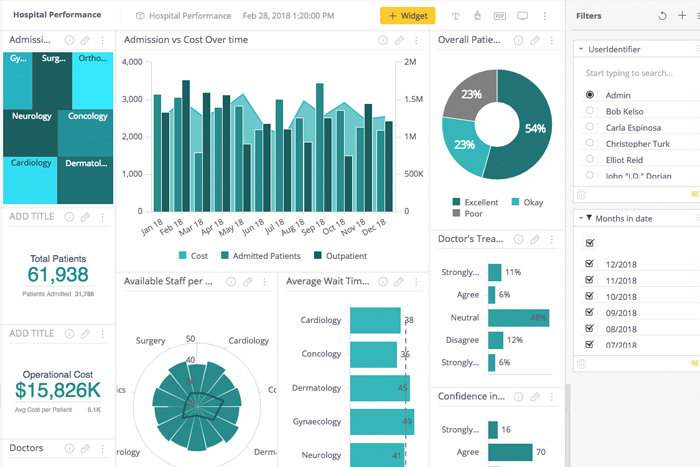The image size is (700, 467).
Task: Open the PDF export icon in toolbar
Action: click(x=500, y=16)
